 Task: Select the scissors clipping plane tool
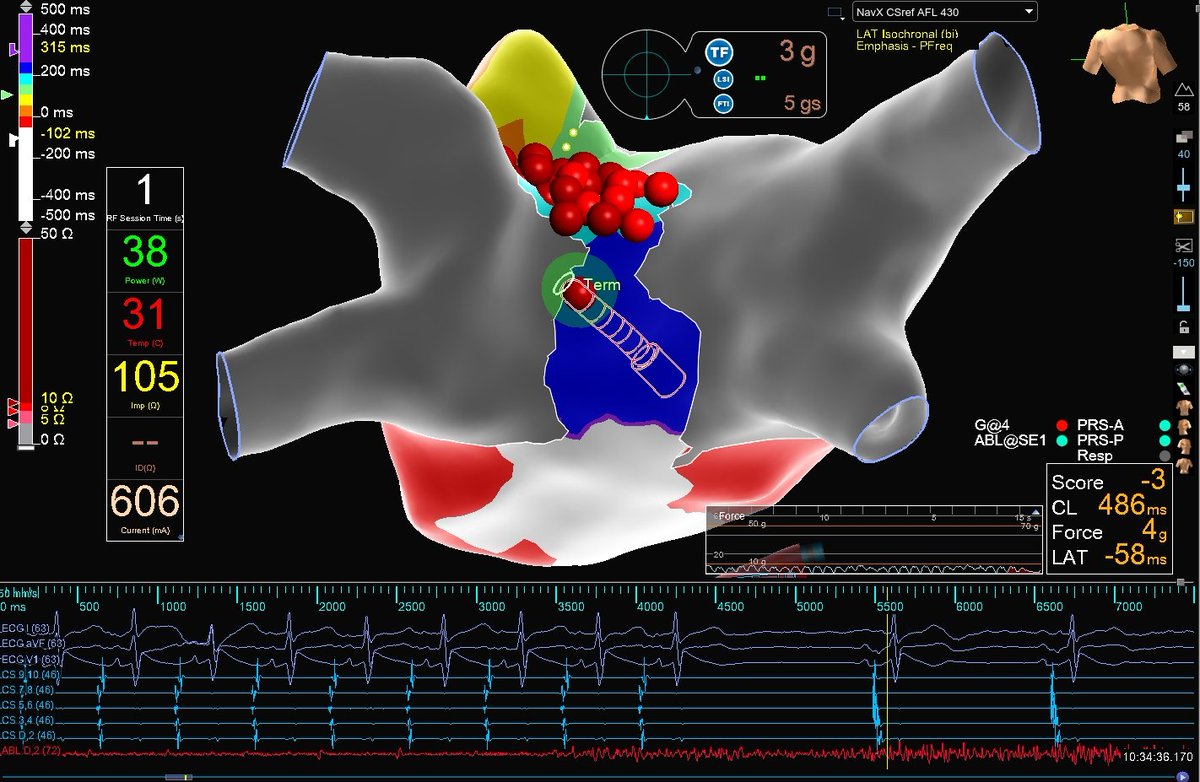tap(1184, 246)
